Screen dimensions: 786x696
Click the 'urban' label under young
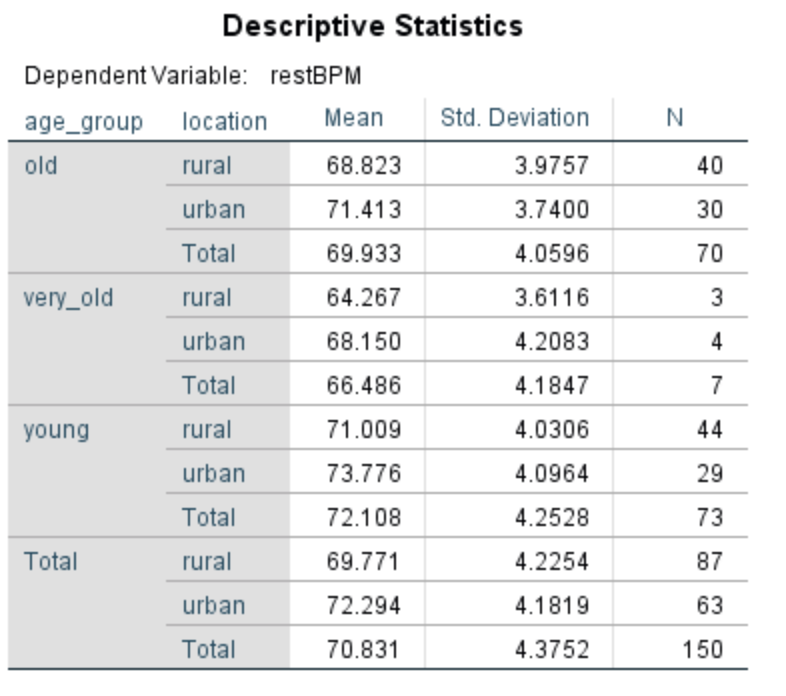pyautogui.click(x=214, y=474)
